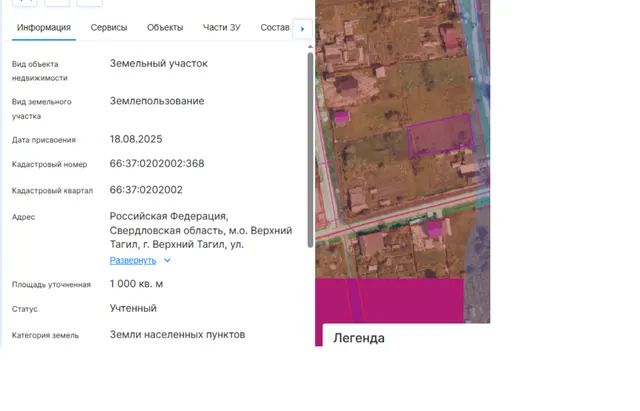Click cadastral quarter 66:37:0202002

146,190
